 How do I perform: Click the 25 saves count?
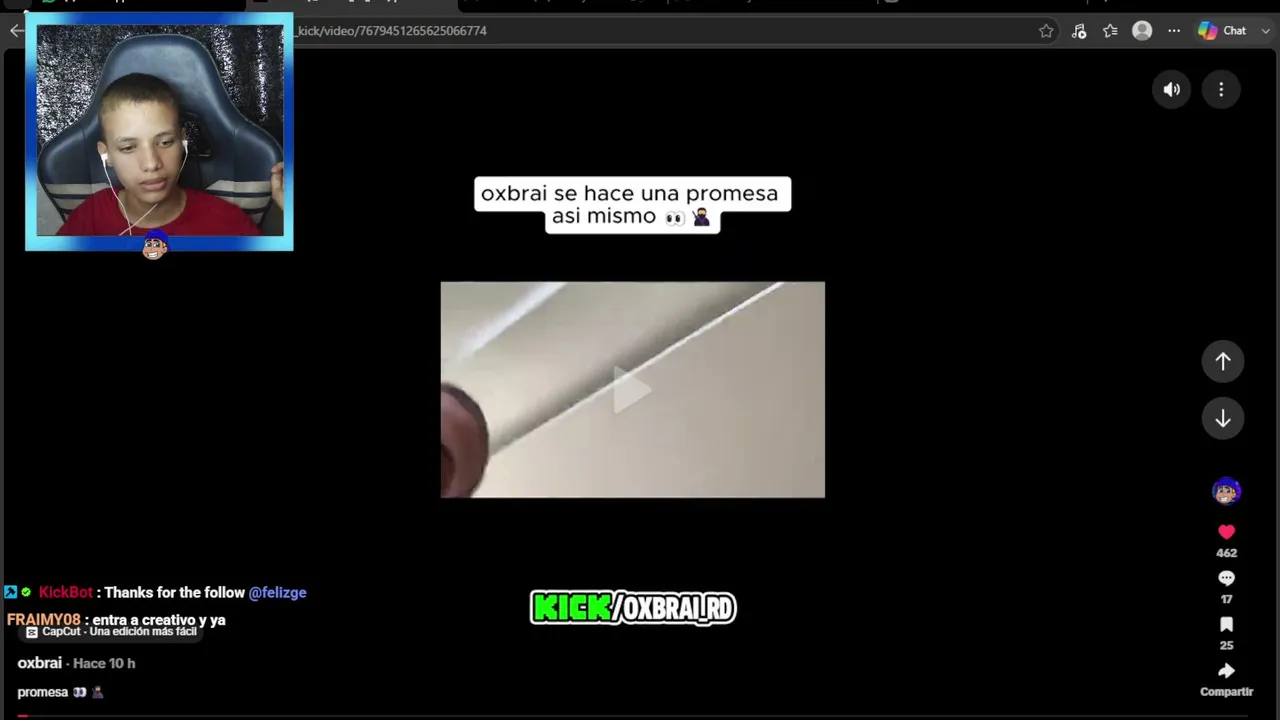tap(1227, 645)
